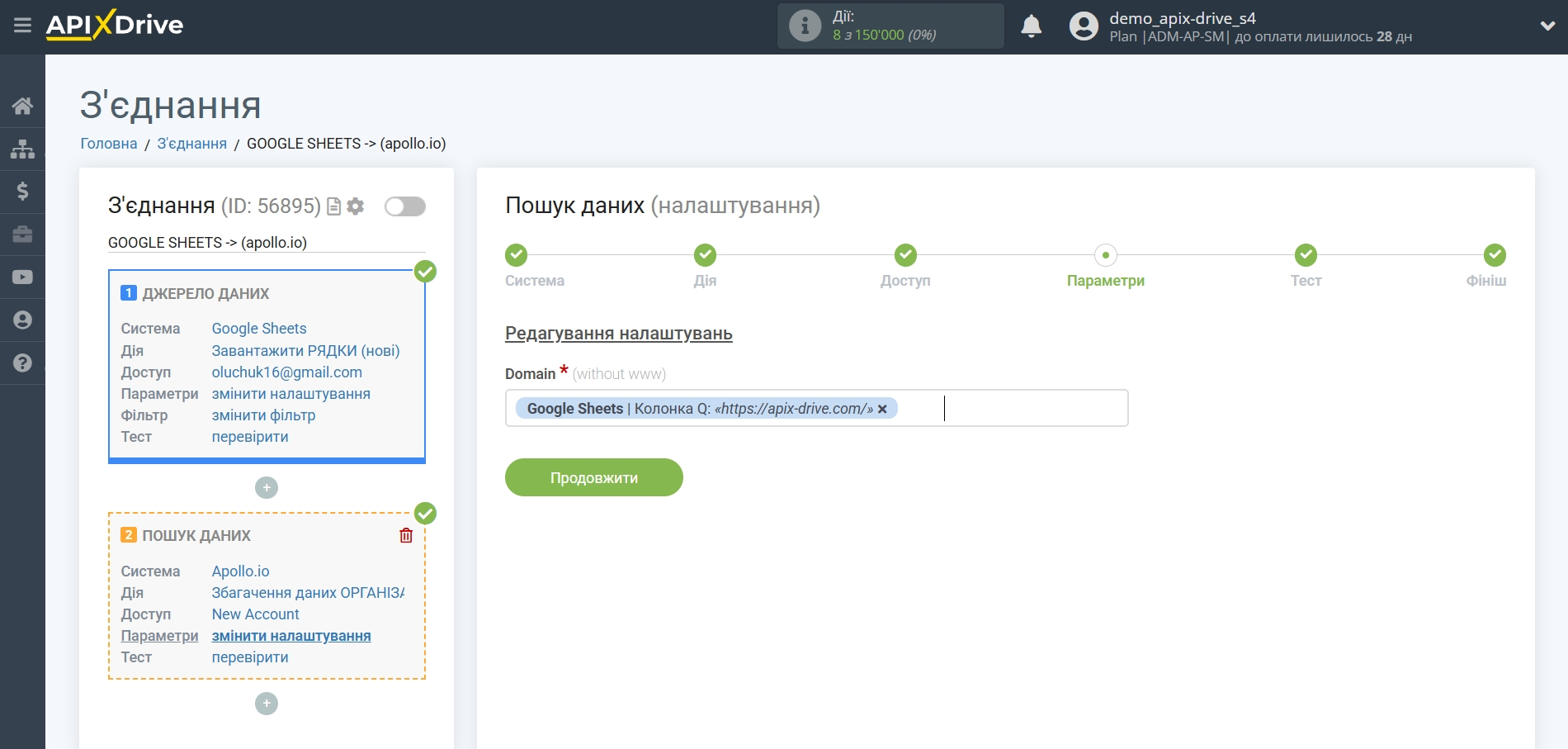Click the plus between the two data blocks
Screen dimensions: 1568x749
[x=266, y=487]
